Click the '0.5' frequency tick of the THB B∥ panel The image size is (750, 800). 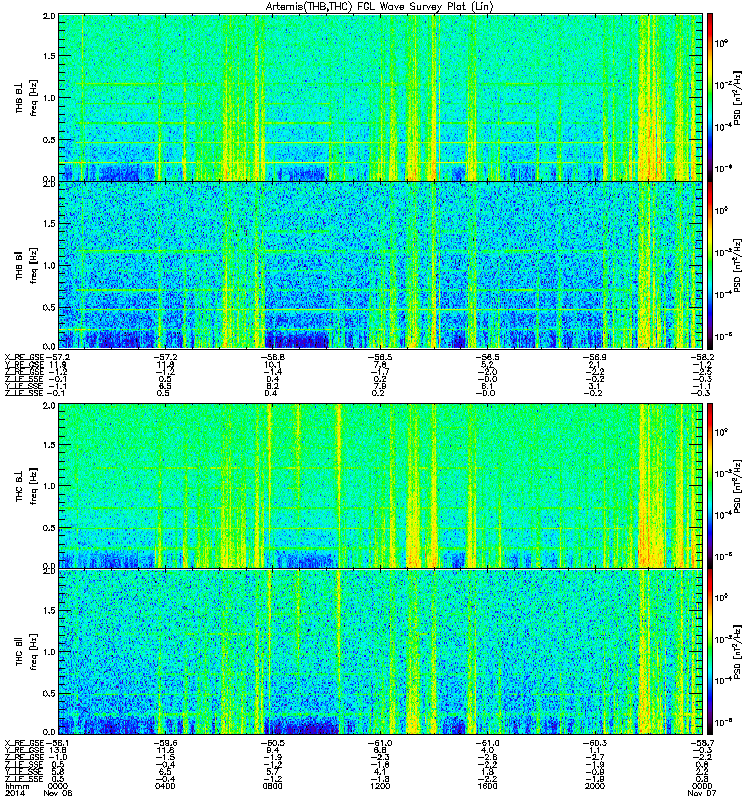(49, 307)
